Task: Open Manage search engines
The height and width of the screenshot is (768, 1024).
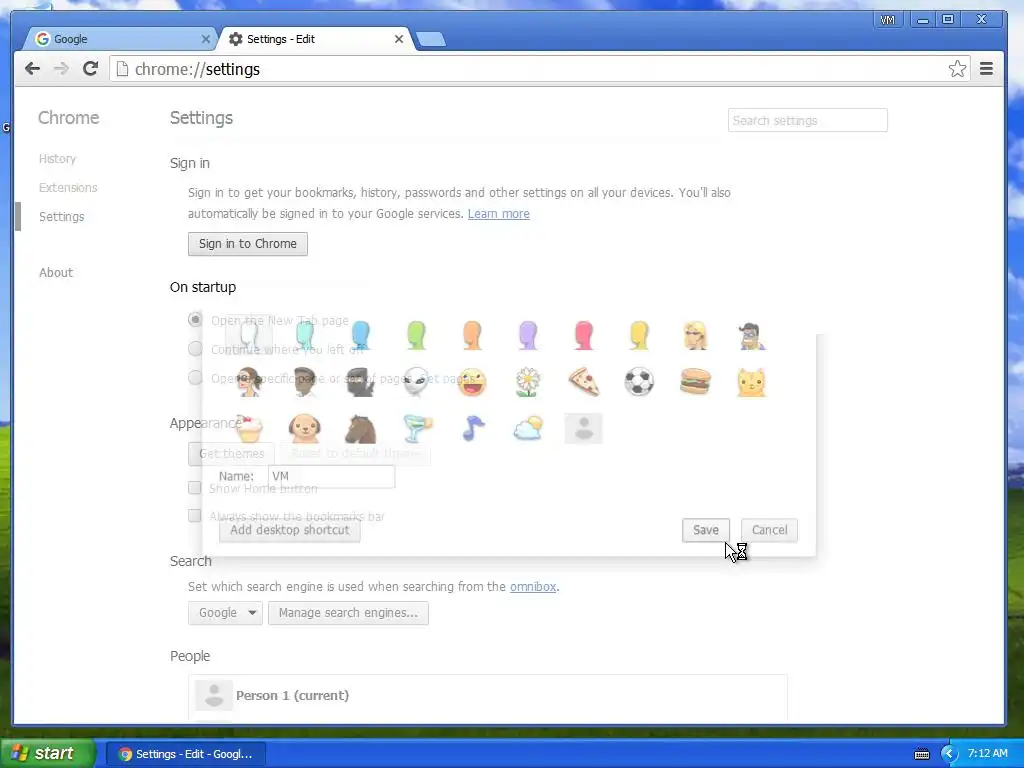Action: tap(348, 613)
